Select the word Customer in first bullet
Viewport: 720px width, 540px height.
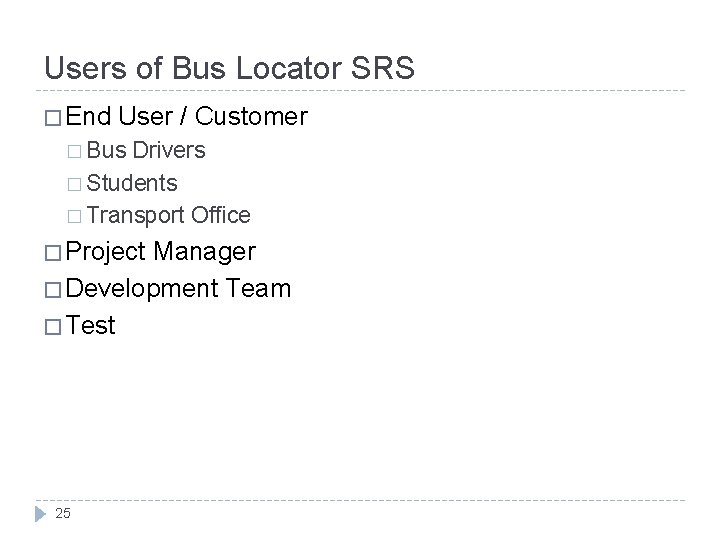point(251,117)
